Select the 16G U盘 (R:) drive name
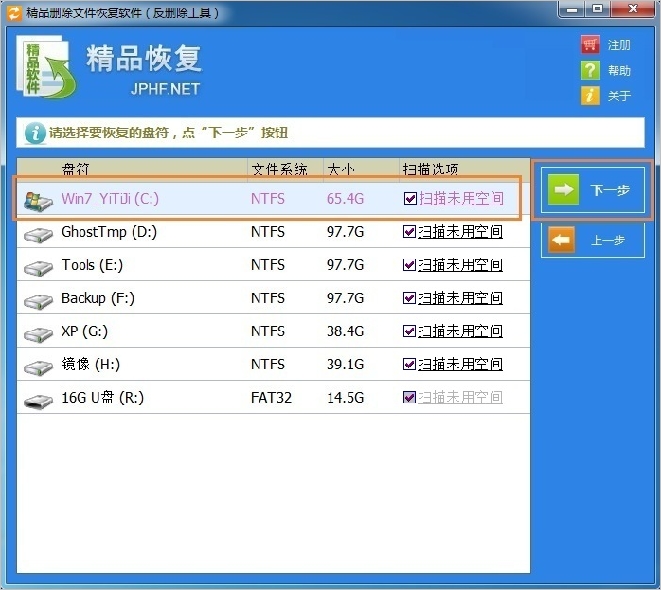 102,397
